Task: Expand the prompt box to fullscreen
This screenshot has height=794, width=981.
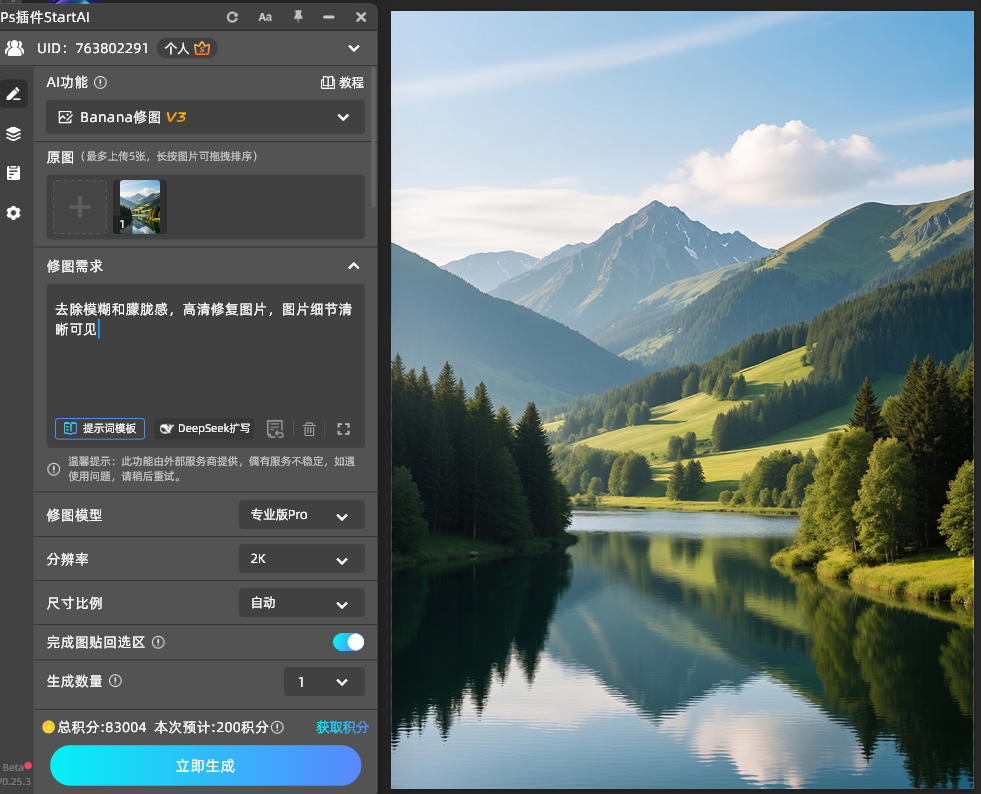Action: point(343,429)
